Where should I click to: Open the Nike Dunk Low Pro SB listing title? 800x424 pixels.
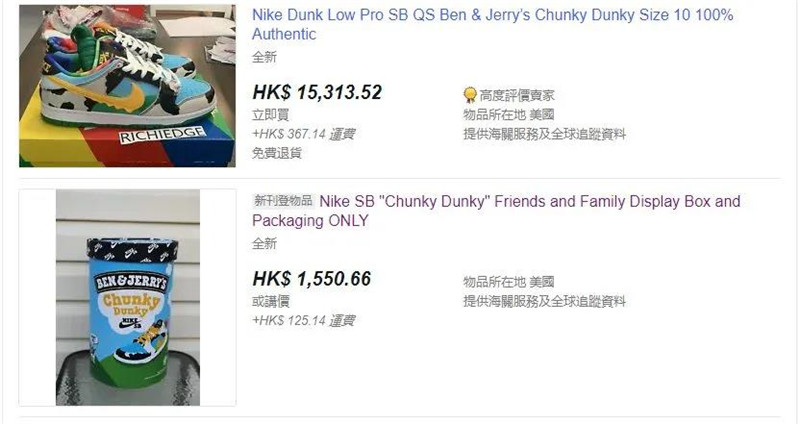(492, 24)
